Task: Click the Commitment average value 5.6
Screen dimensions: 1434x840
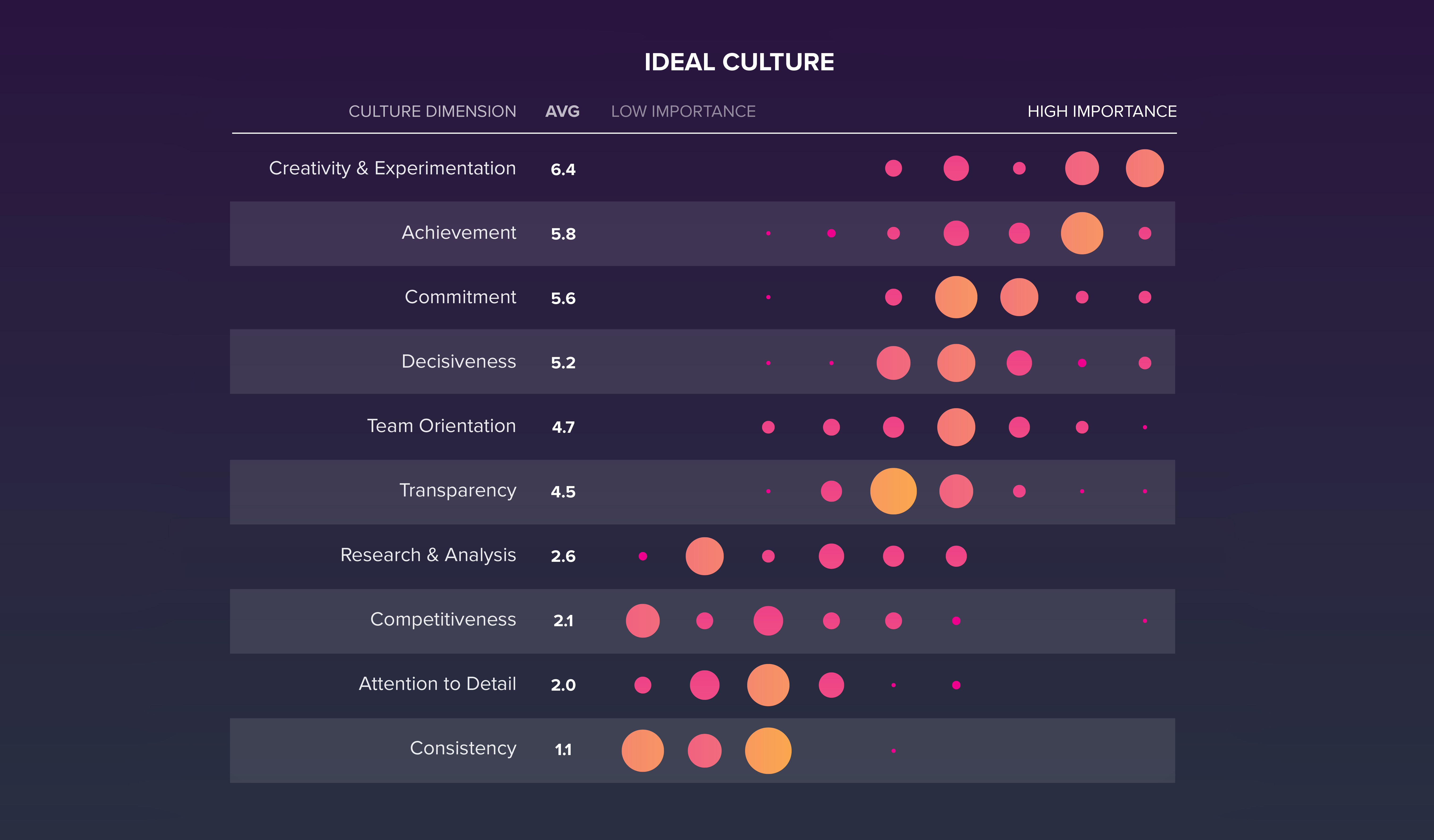Action: click(x=563, y=298)
